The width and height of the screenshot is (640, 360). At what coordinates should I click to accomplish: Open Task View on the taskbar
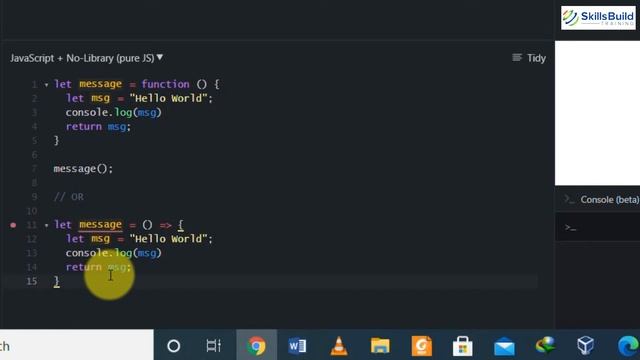pyautogui.click(x=213, y=346)
